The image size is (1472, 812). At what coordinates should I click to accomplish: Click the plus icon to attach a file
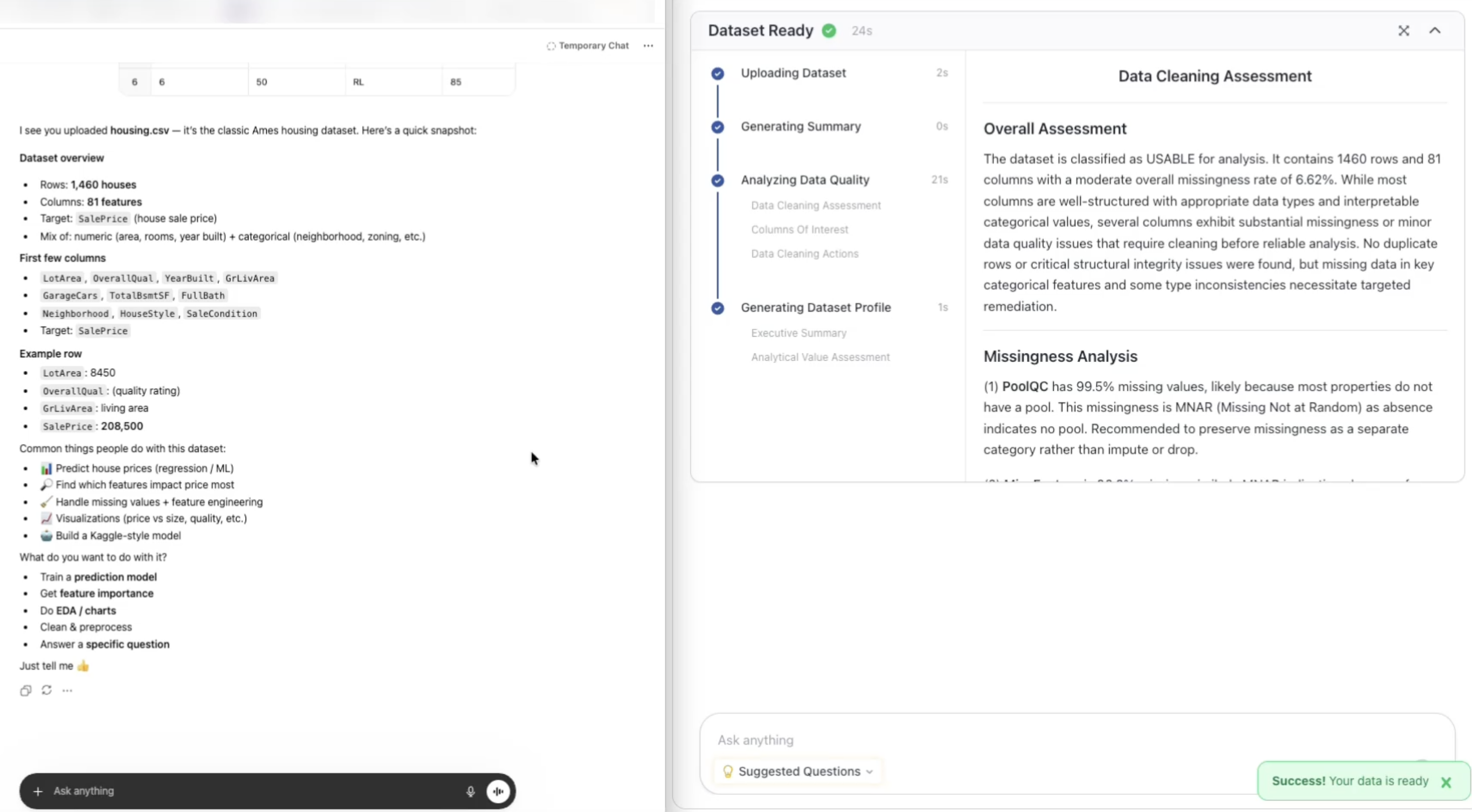(x=37, y=791)
